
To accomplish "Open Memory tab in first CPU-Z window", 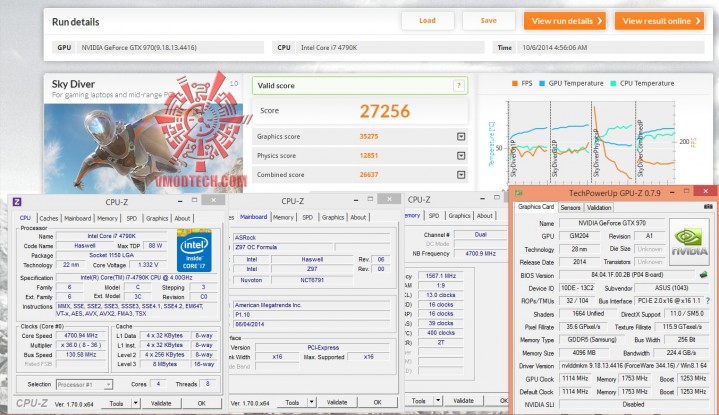I will pos(107,218).
